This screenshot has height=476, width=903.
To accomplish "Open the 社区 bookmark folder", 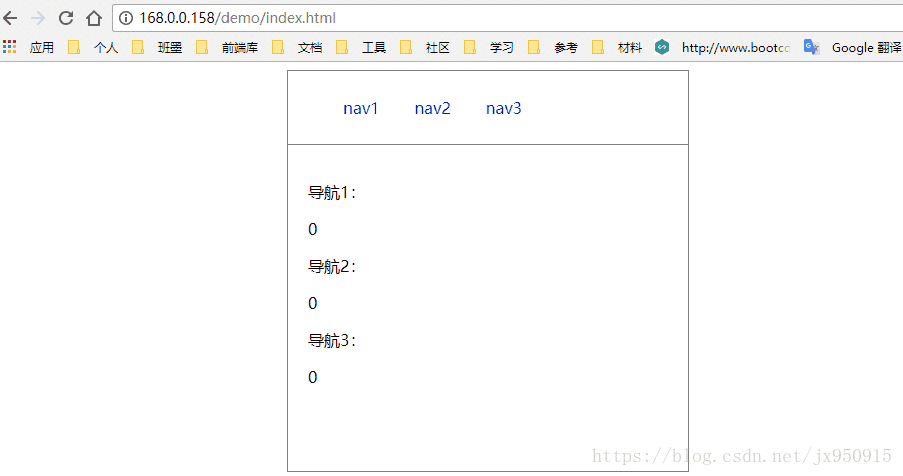I will pos(425,47).
